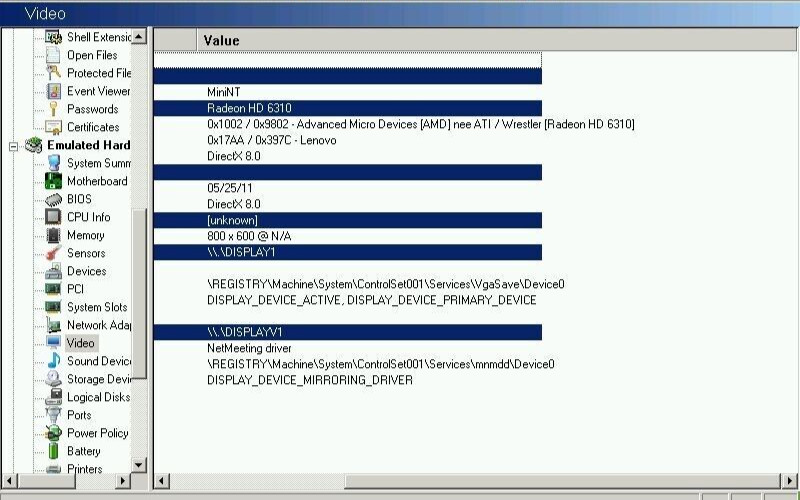Select the DISPLAY_DEVICE_ACTIVE flags row
This screenshot has height=500, width=800.
[347, 300]
